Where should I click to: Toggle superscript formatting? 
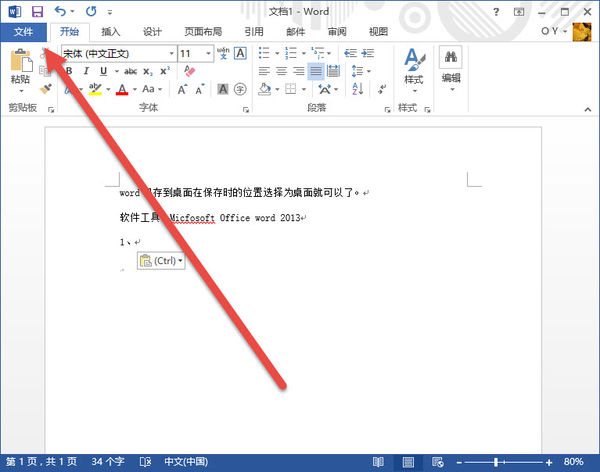point(165,71)
